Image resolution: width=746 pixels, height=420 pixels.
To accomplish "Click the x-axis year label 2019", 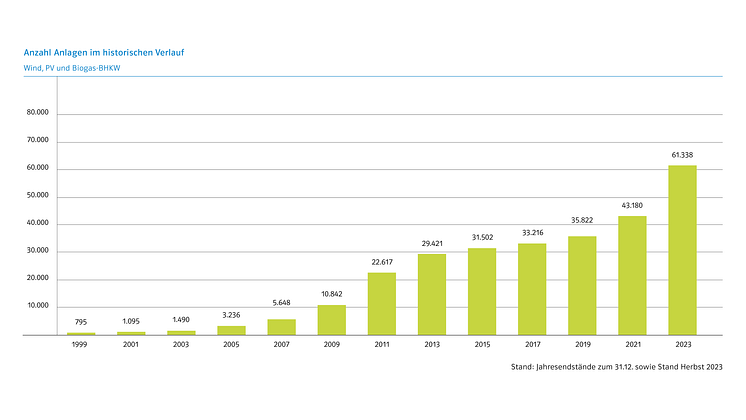I will click(x=583, y=344).
